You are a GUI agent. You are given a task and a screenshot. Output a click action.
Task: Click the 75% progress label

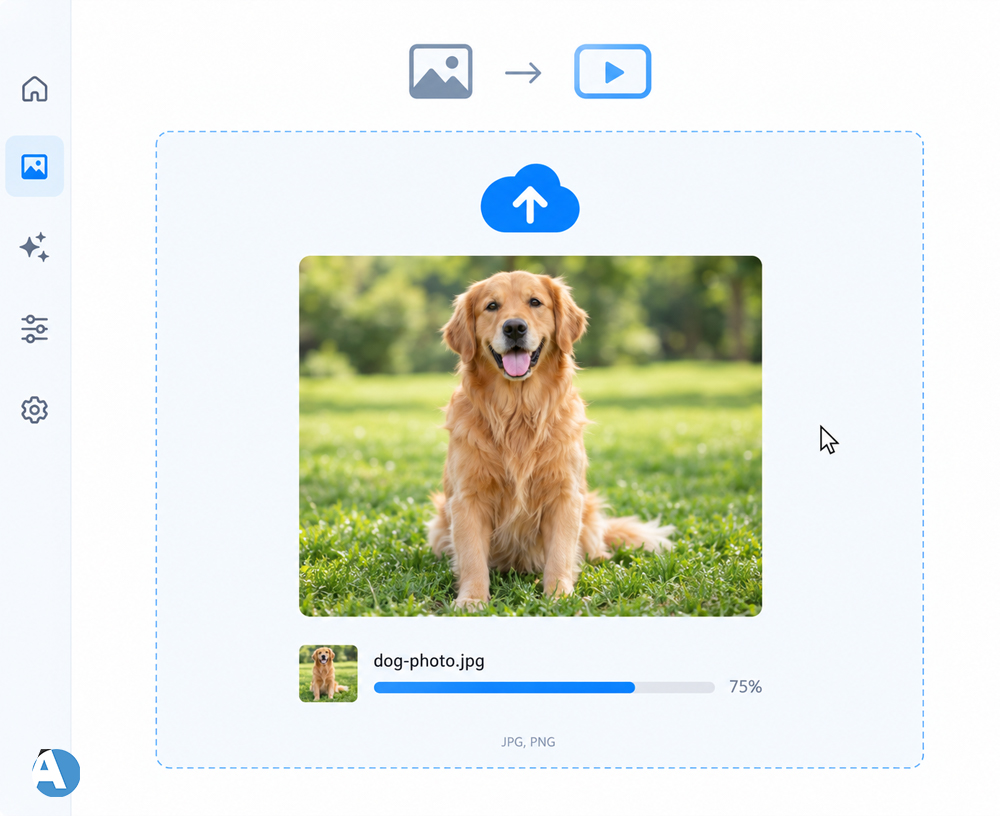(x=746, y=686)
